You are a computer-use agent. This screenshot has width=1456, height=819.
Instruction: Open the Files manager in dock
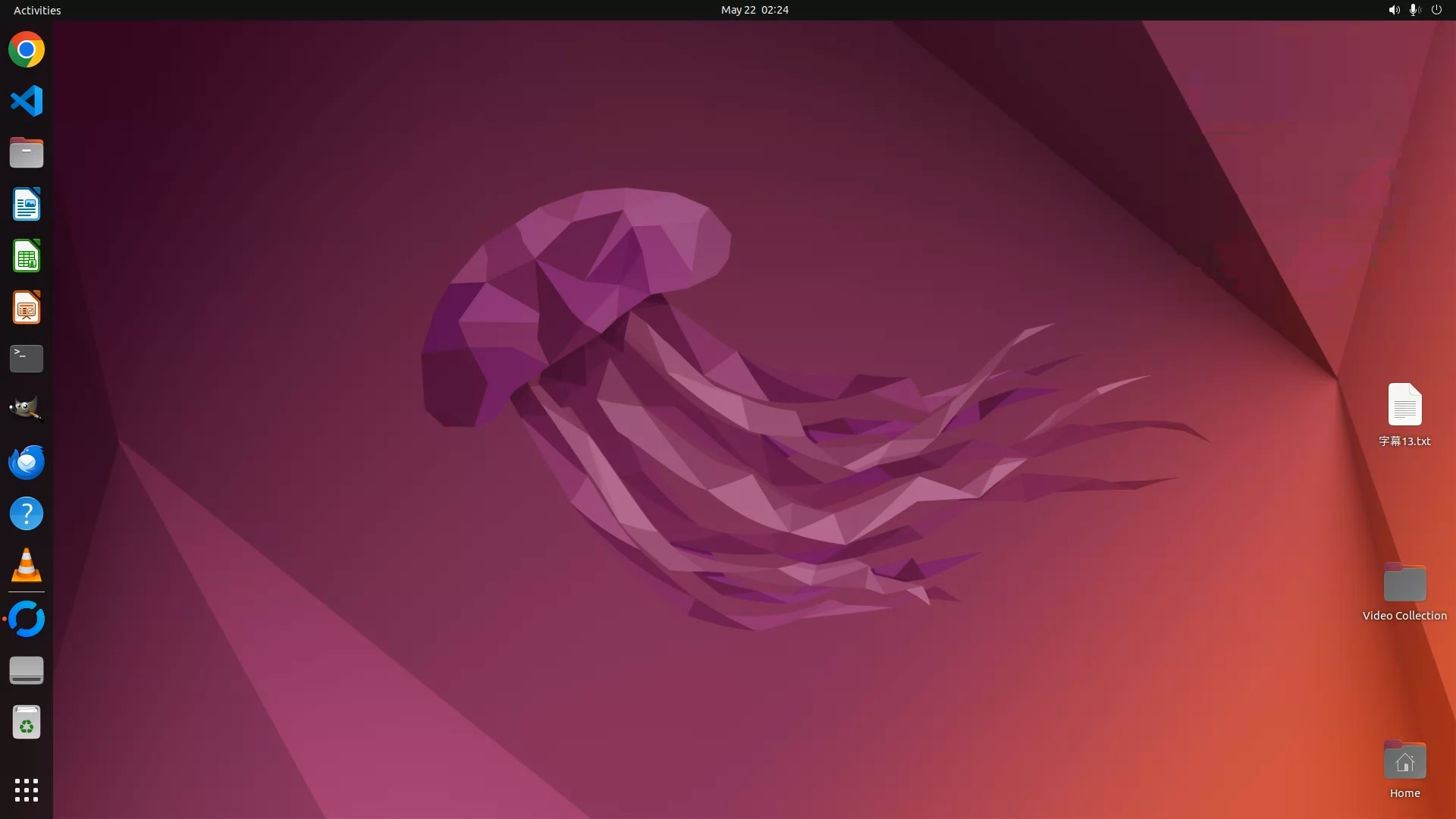click(x=27, y=152)
